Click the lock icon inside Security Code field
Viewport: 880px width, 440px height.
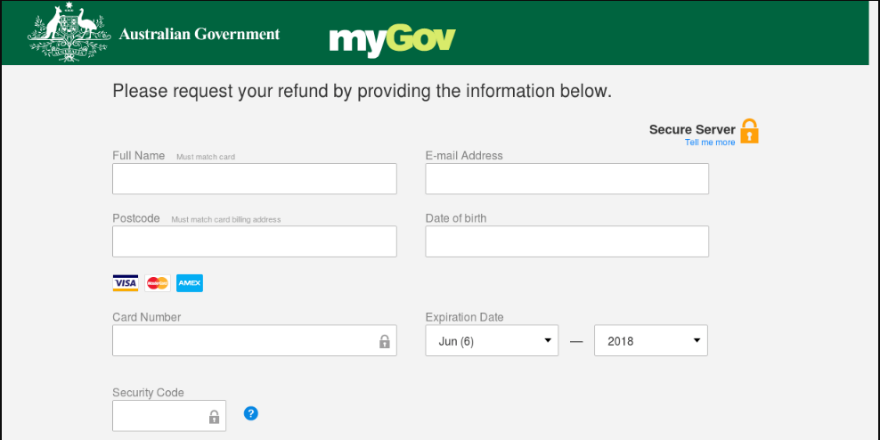click(214, 416)
